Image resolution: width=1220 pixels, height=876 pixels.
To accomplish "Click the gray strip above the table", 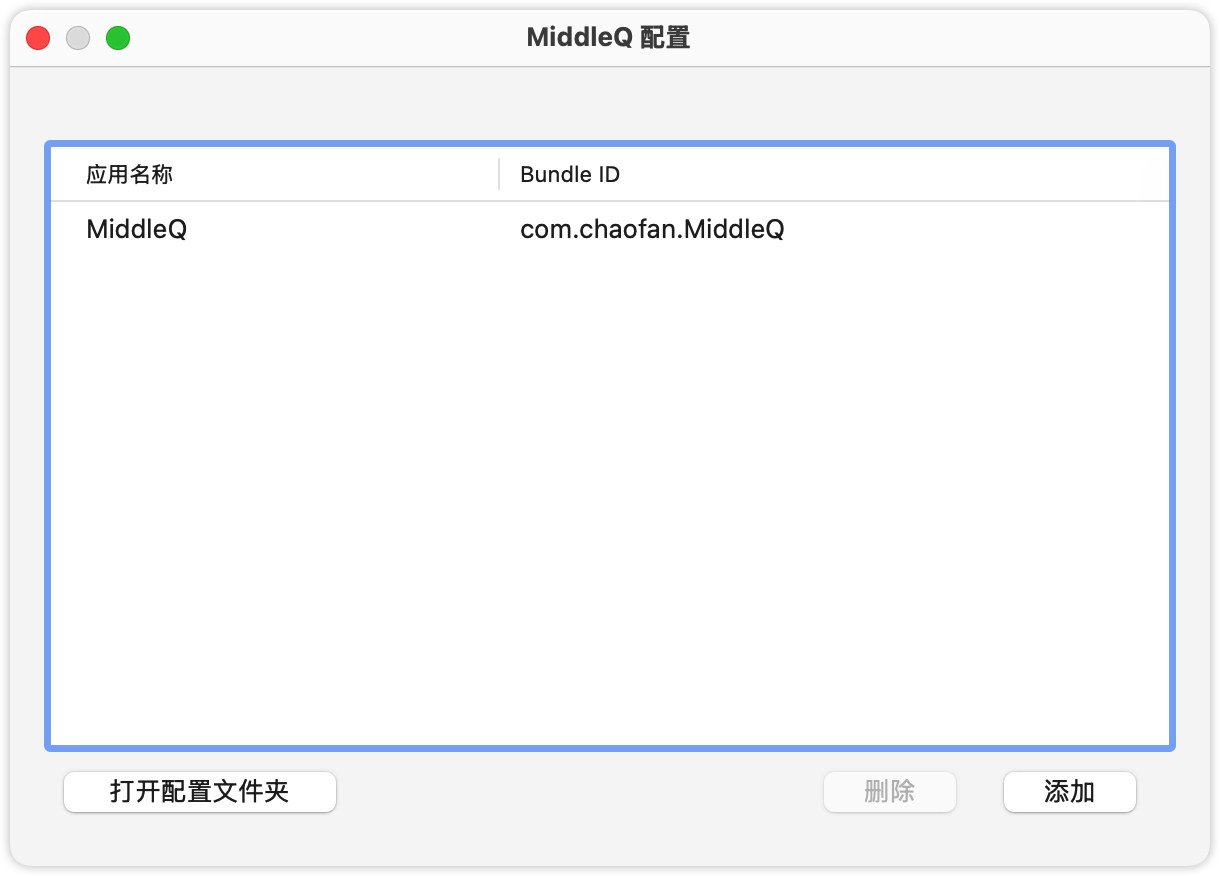I will pos(610,105).
